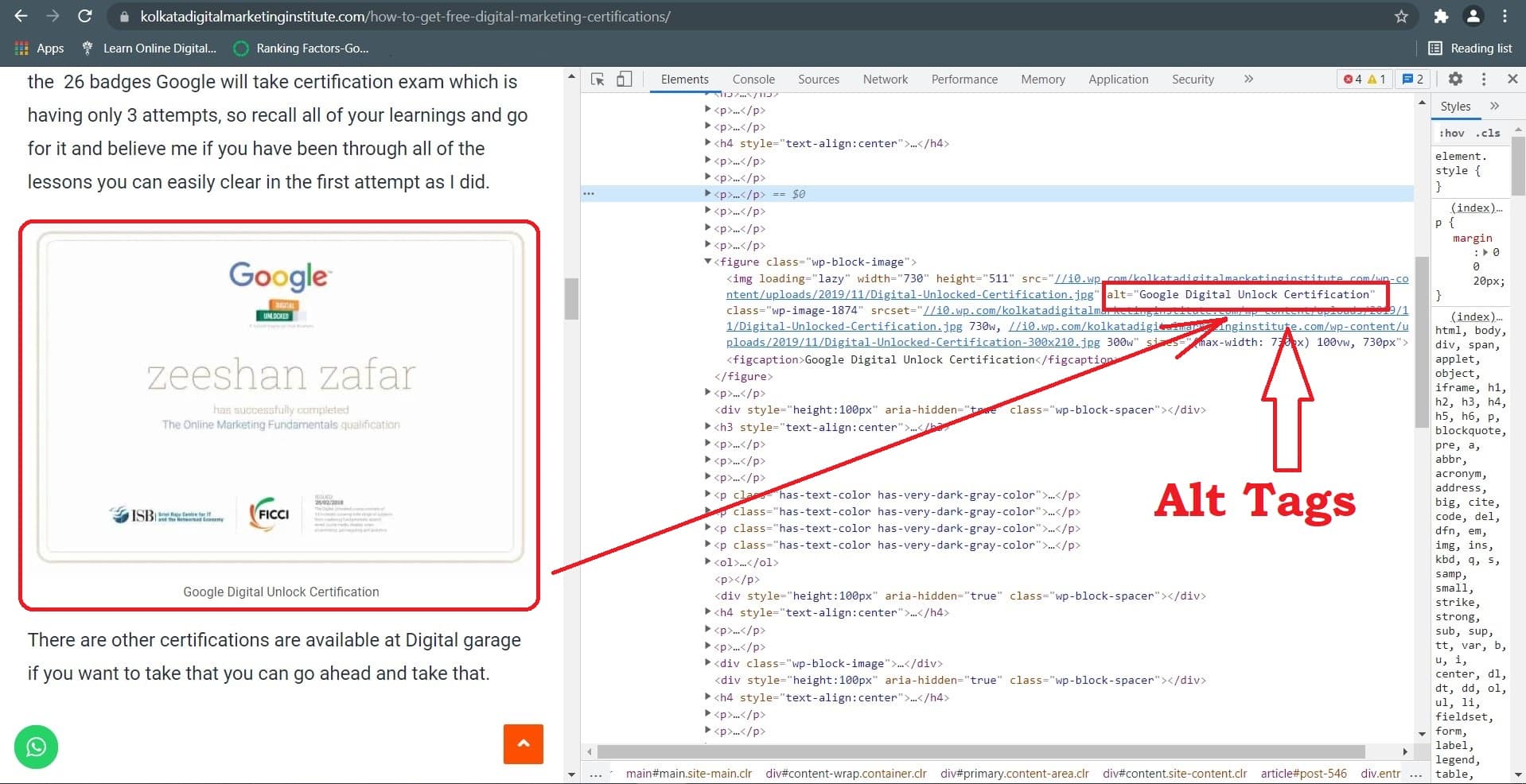Switch to the Console tab
The width and height of the screenshot is (1526, 784).
click(753, 80)
